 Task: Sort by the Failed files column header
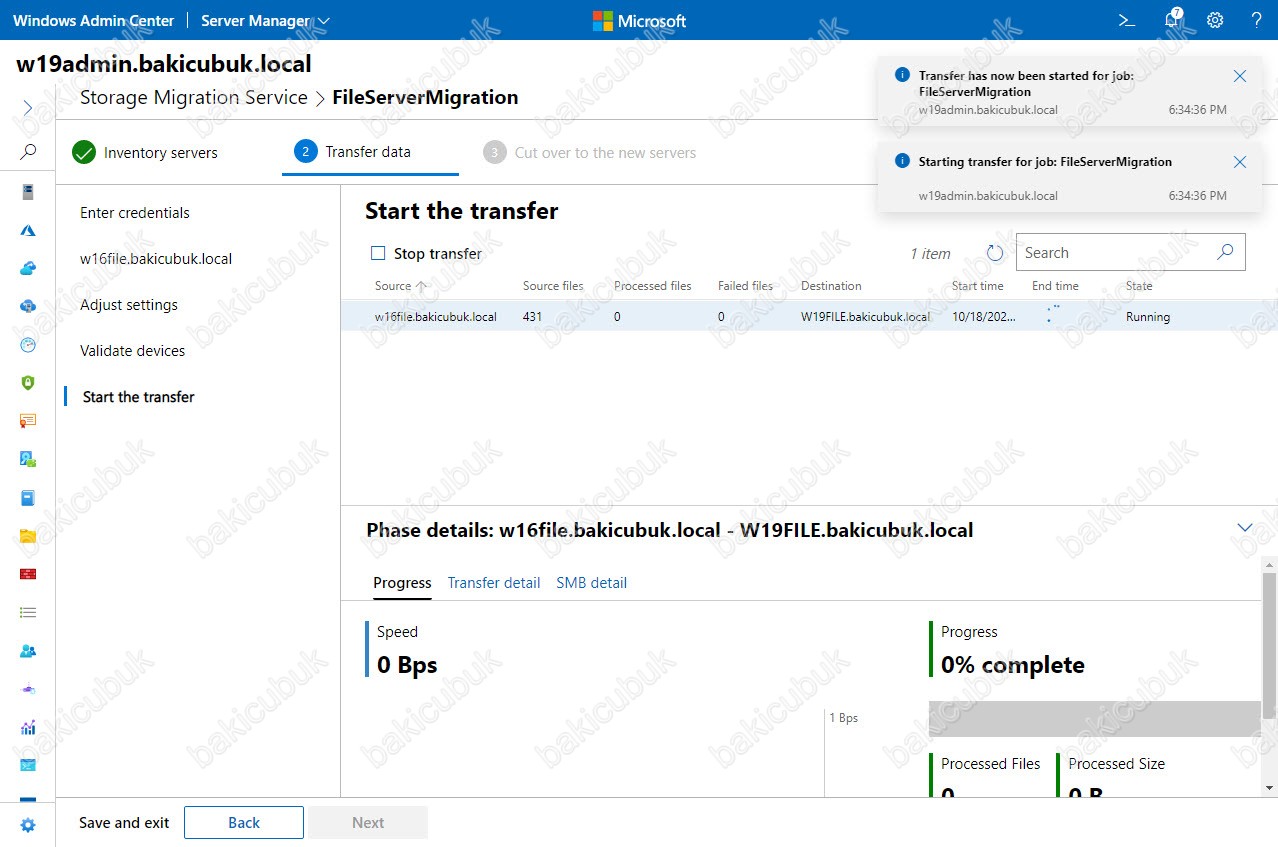pyautogui.click(x=745, y=286)
